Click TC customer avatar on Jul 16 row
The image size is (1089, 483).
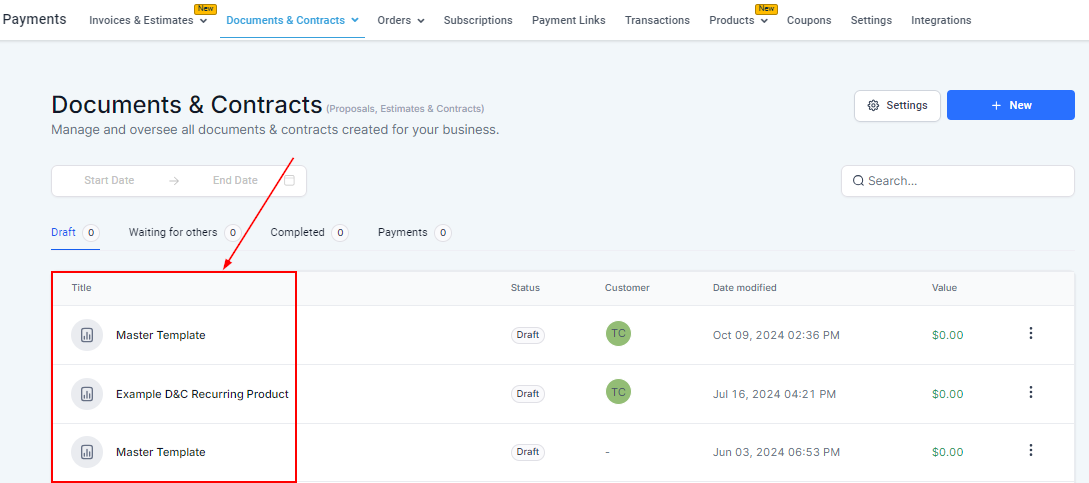point(618,392)
